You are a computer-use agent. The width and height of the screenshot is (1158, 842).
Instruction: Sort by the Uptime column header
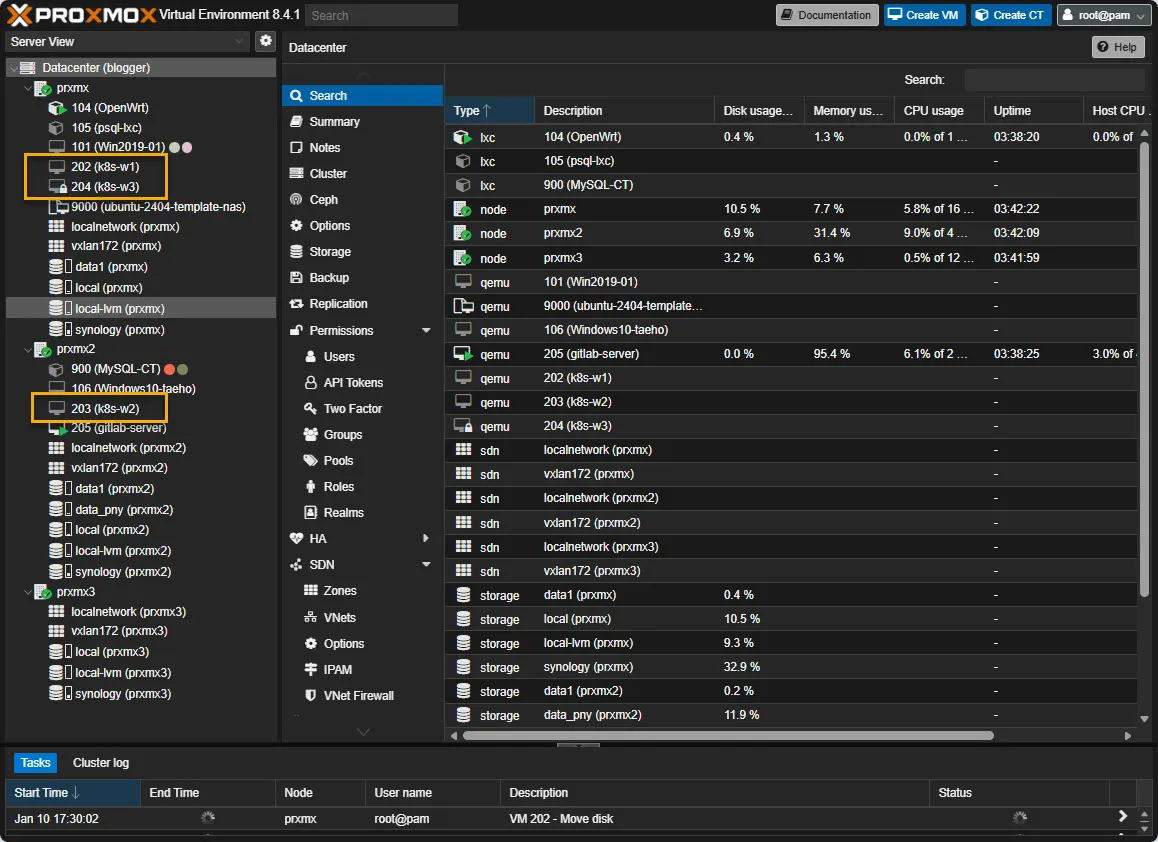(x=1032, y=111)
